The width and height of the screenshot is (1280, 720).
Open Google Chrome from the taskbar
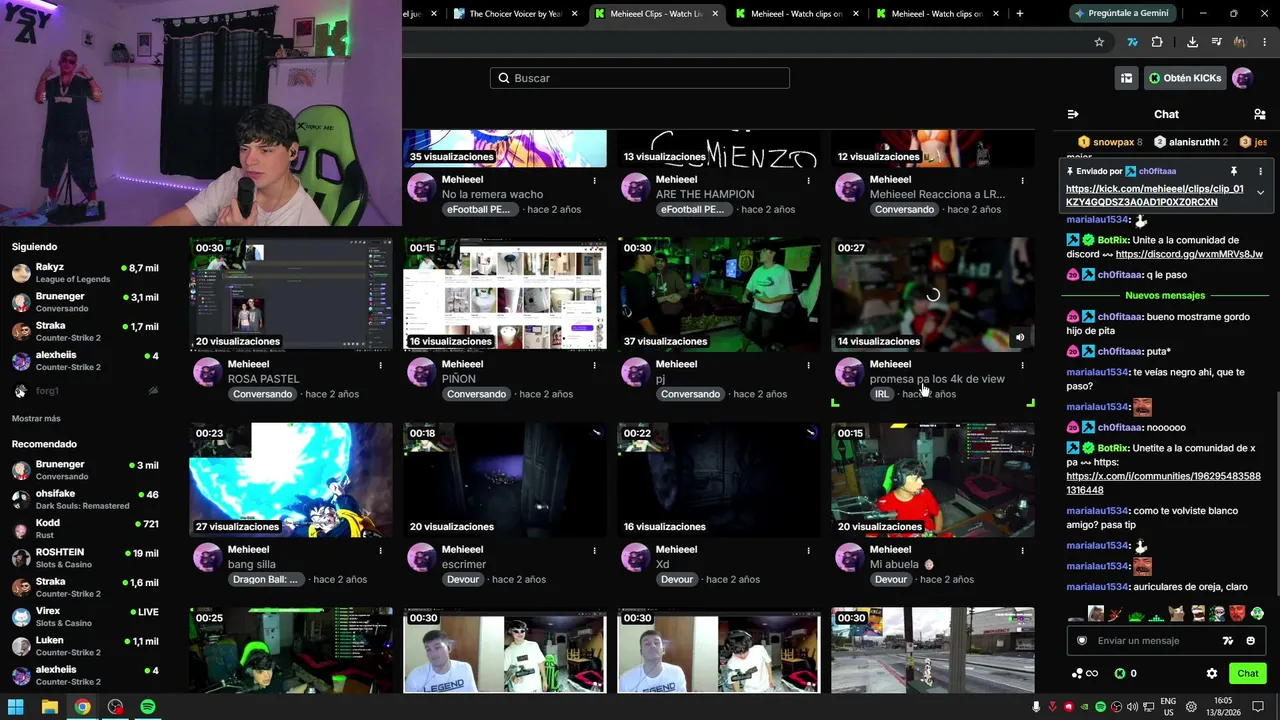point(82,707)
